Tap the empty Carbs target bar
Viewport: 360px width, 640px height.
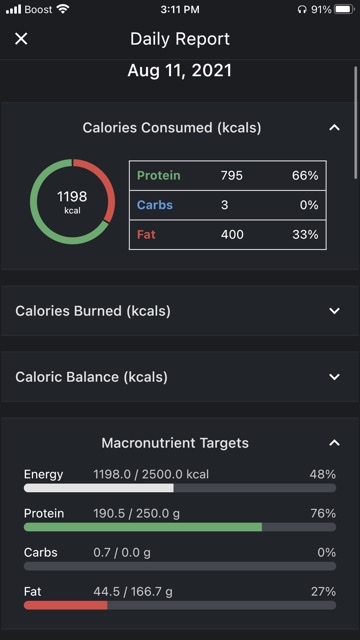click(x=180, y=566)
